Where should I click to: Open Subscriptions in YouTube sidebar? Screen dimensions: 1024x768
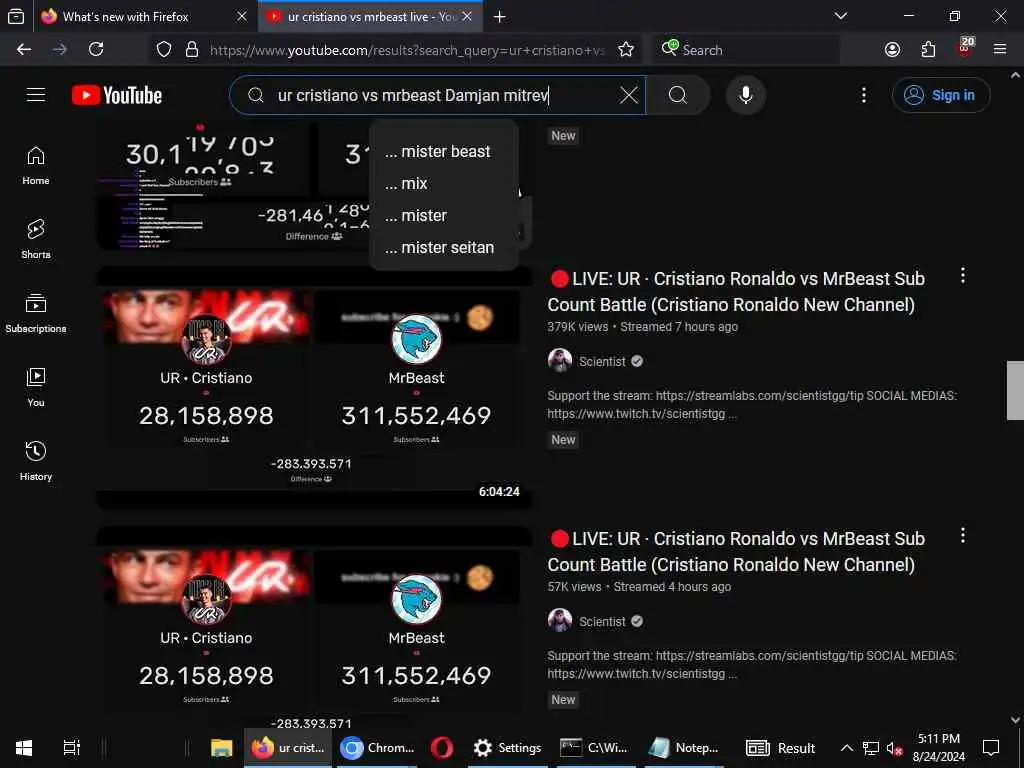[x=36, y=313]
